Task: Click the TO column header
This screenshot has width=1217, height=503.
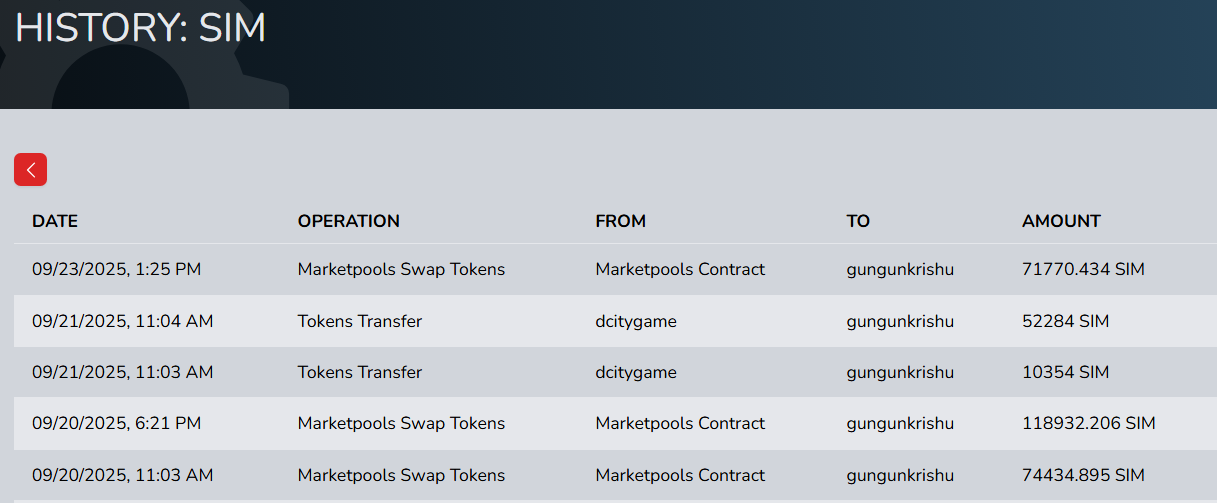Action: point(858,221)
